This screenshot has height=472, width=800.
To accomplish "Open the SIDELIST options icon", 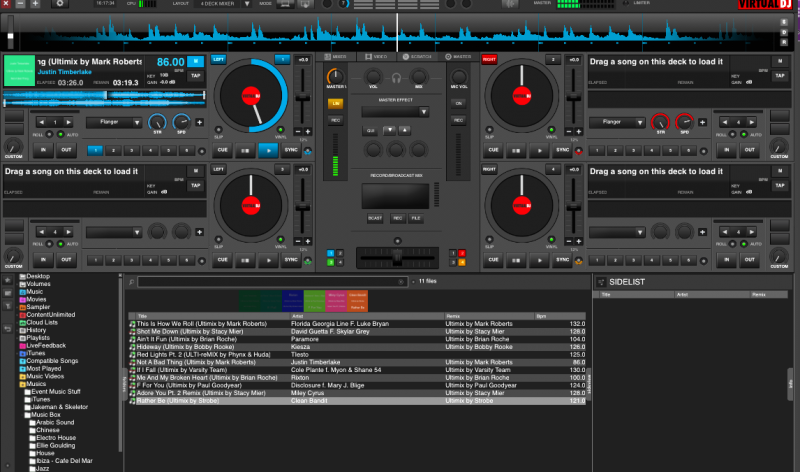I will tap(601, 282).
